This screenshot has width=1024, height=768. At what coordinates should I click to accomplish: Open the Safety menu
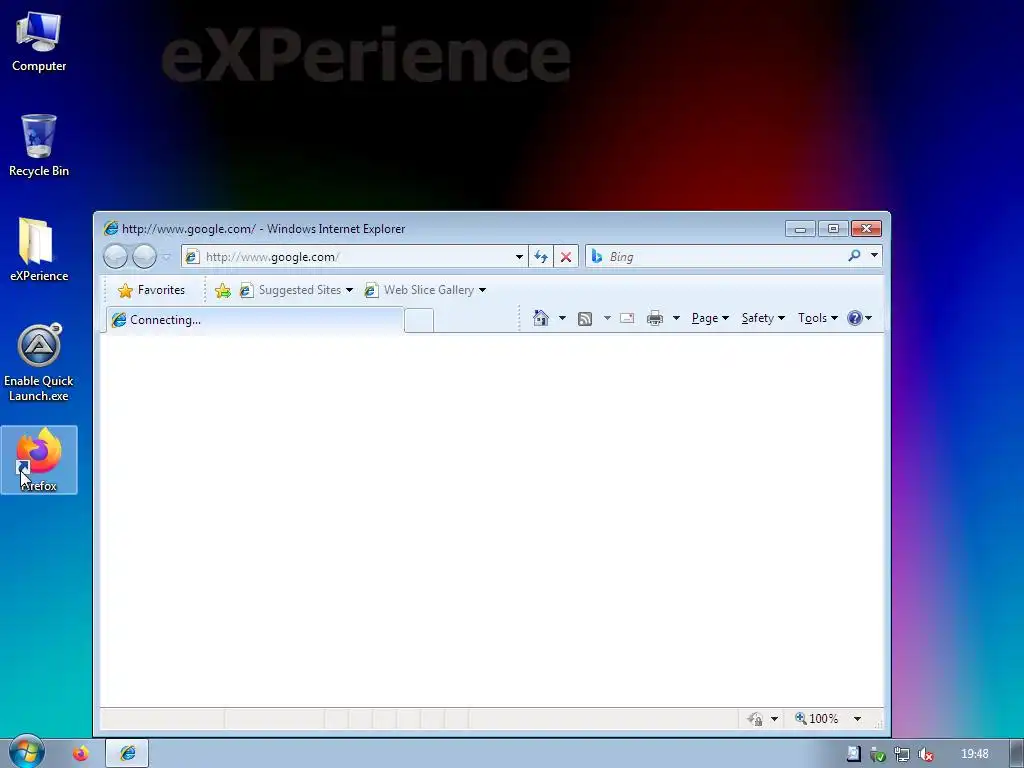pyautogui.click(x=763, y=318)
